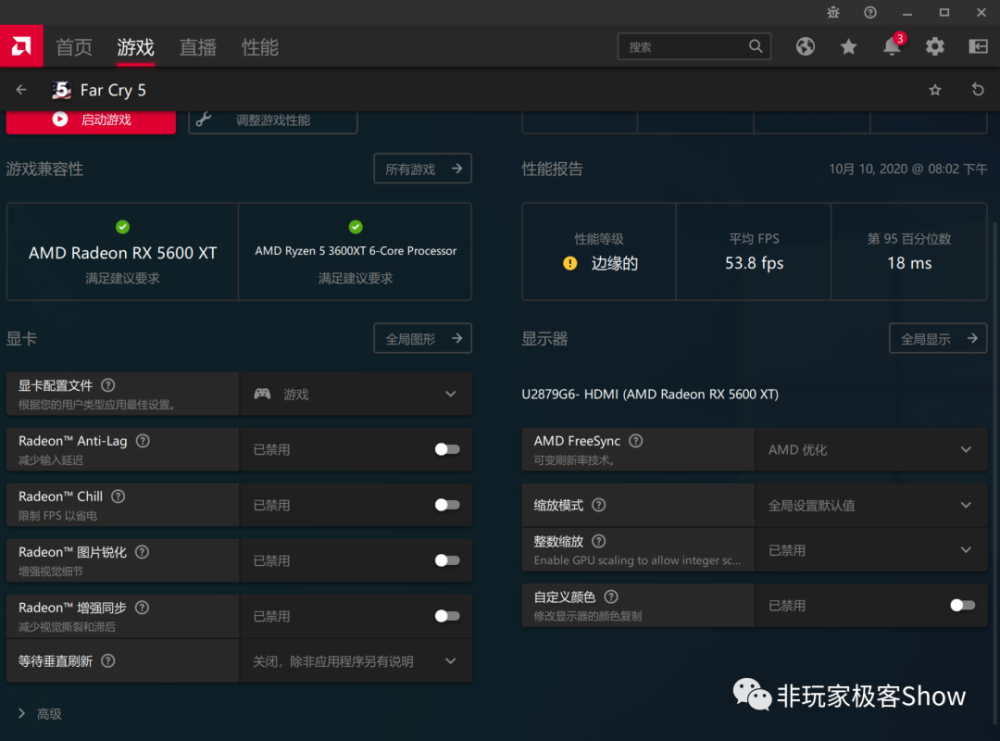Open the help question mark in title bar
1000x741 pixels.
(870, 12)
